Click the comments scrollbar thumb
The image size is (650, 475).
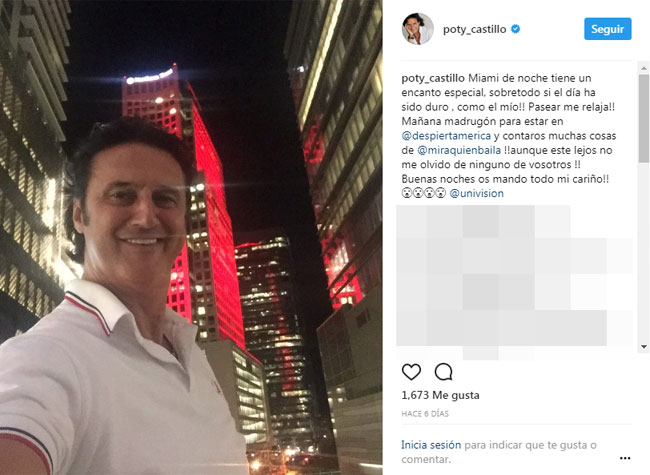coord(643,118)
